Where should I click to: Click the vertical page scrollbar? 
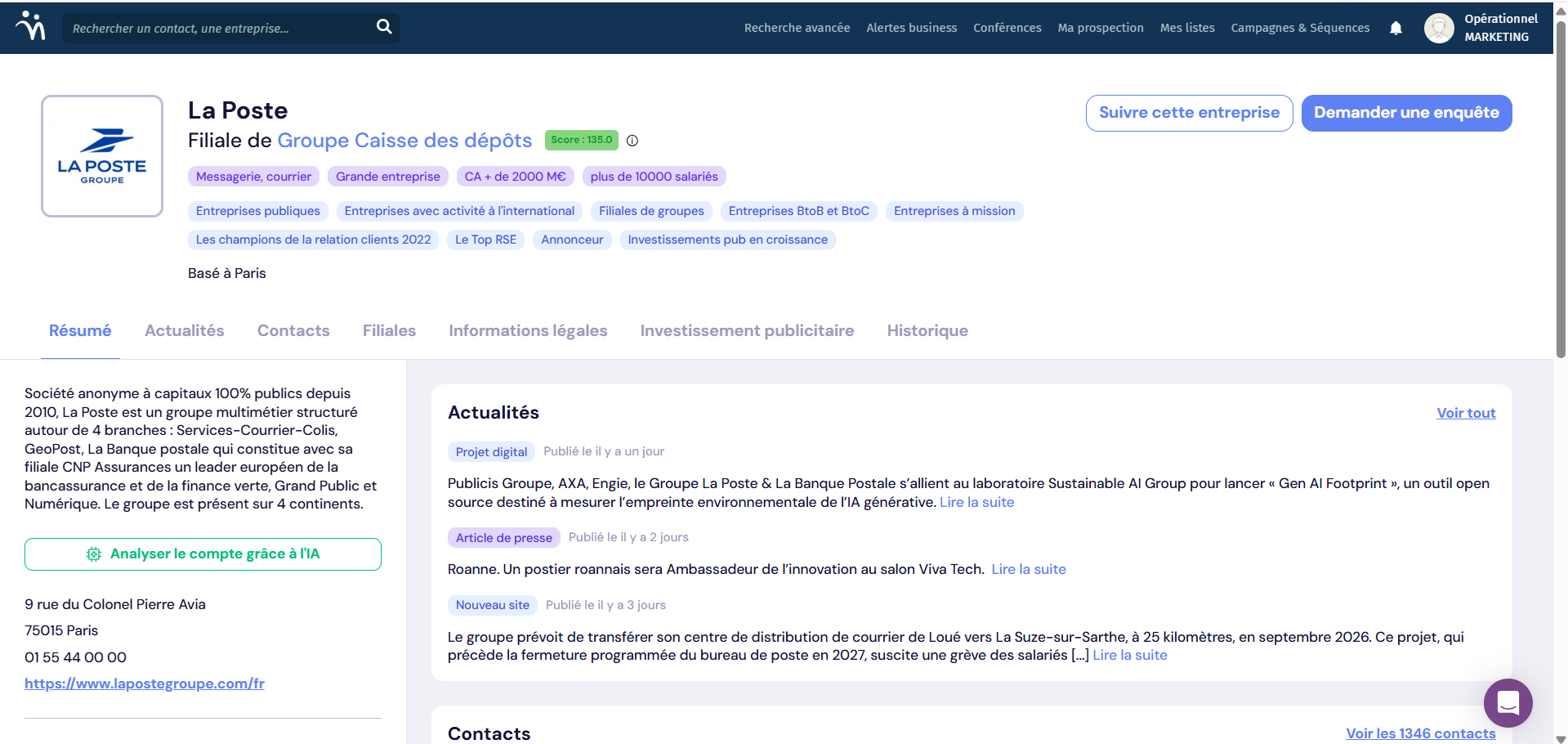click(x=1561, y=188)
